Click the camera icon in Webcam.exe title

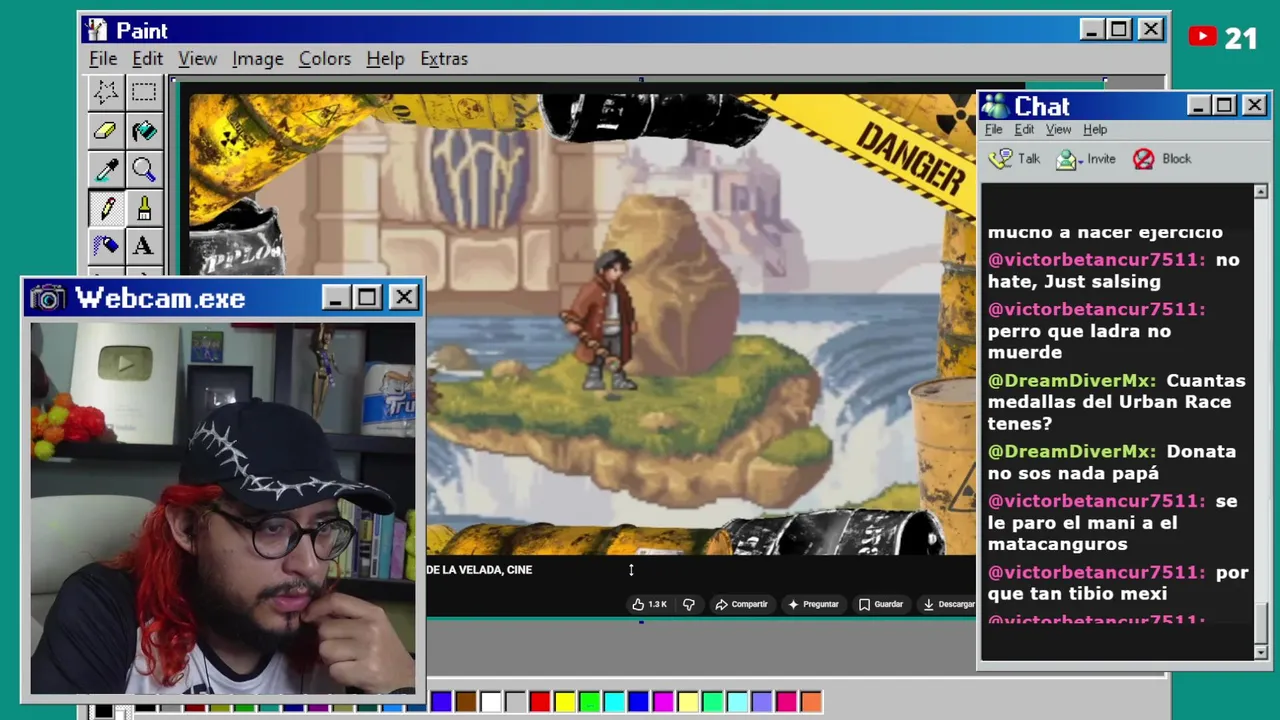(47, 298)
